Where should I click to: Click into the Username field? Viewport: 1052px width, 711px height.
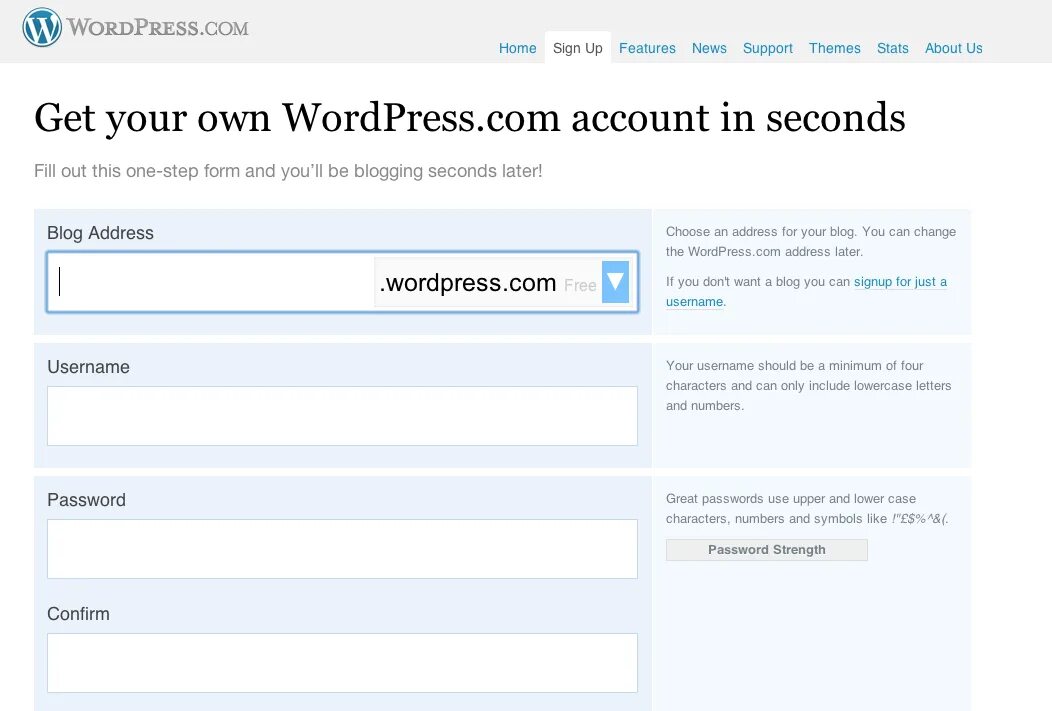coord(342,416)
